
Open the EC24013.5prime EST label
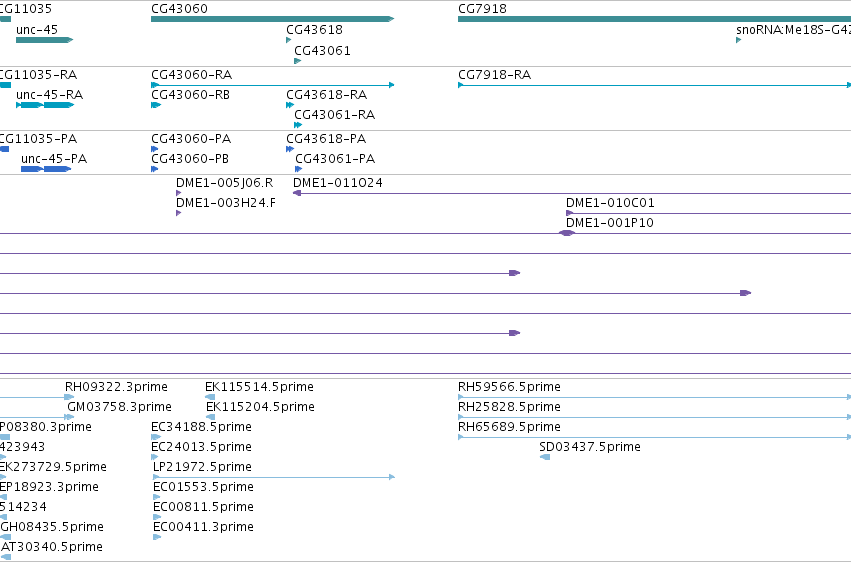201,447
